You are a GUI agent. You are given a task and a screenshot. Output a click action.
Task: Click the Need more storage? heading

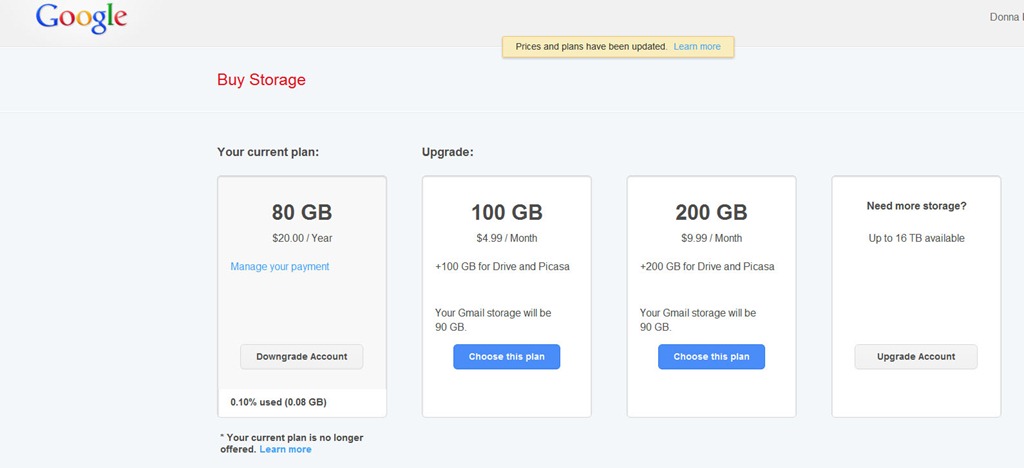[x=916, y=206]
